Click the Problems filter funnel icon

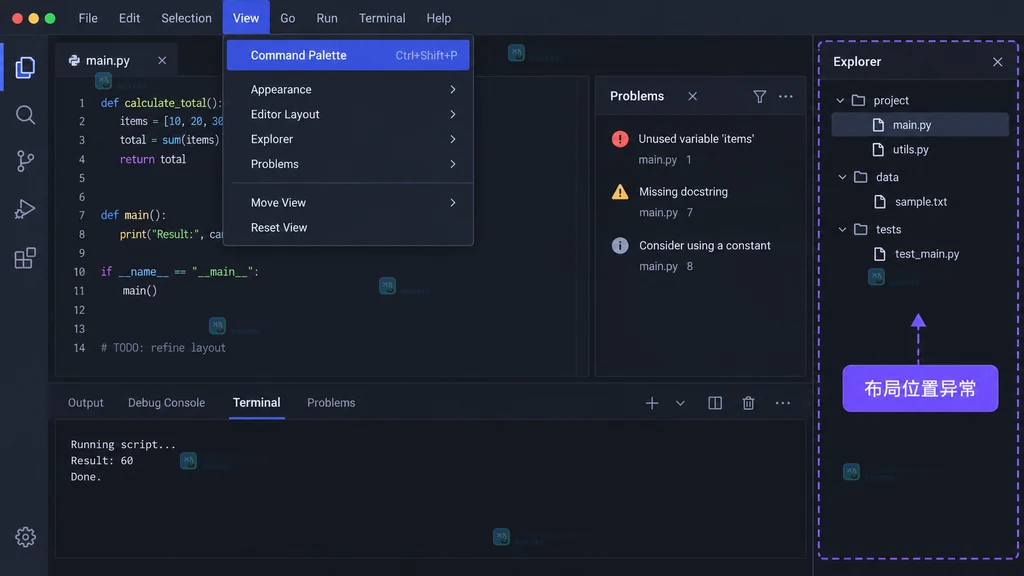[760, 97]
